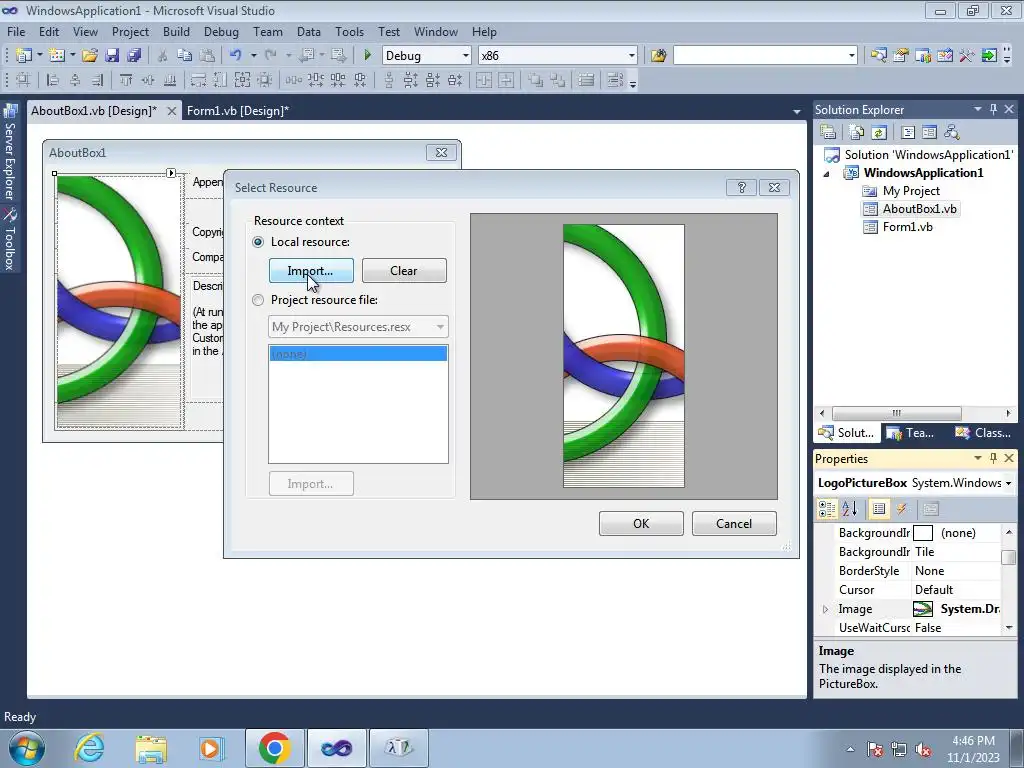
Task: Open the document tabs list dropdown arrow
Action: coord(796,112)
